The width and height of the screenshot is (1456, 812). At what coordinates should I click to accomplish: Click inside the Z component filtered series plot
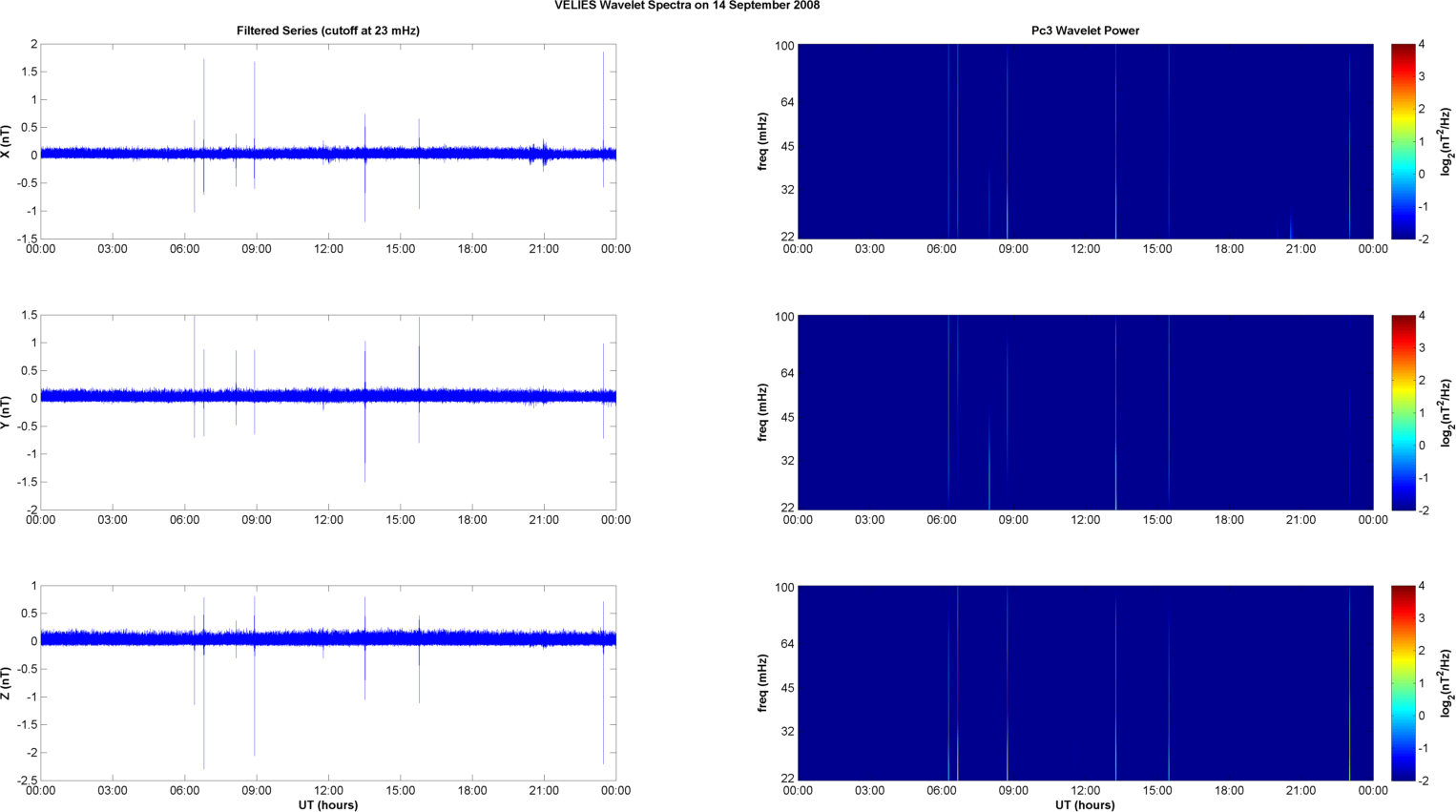pyautogui.click(x=328, y=683)
